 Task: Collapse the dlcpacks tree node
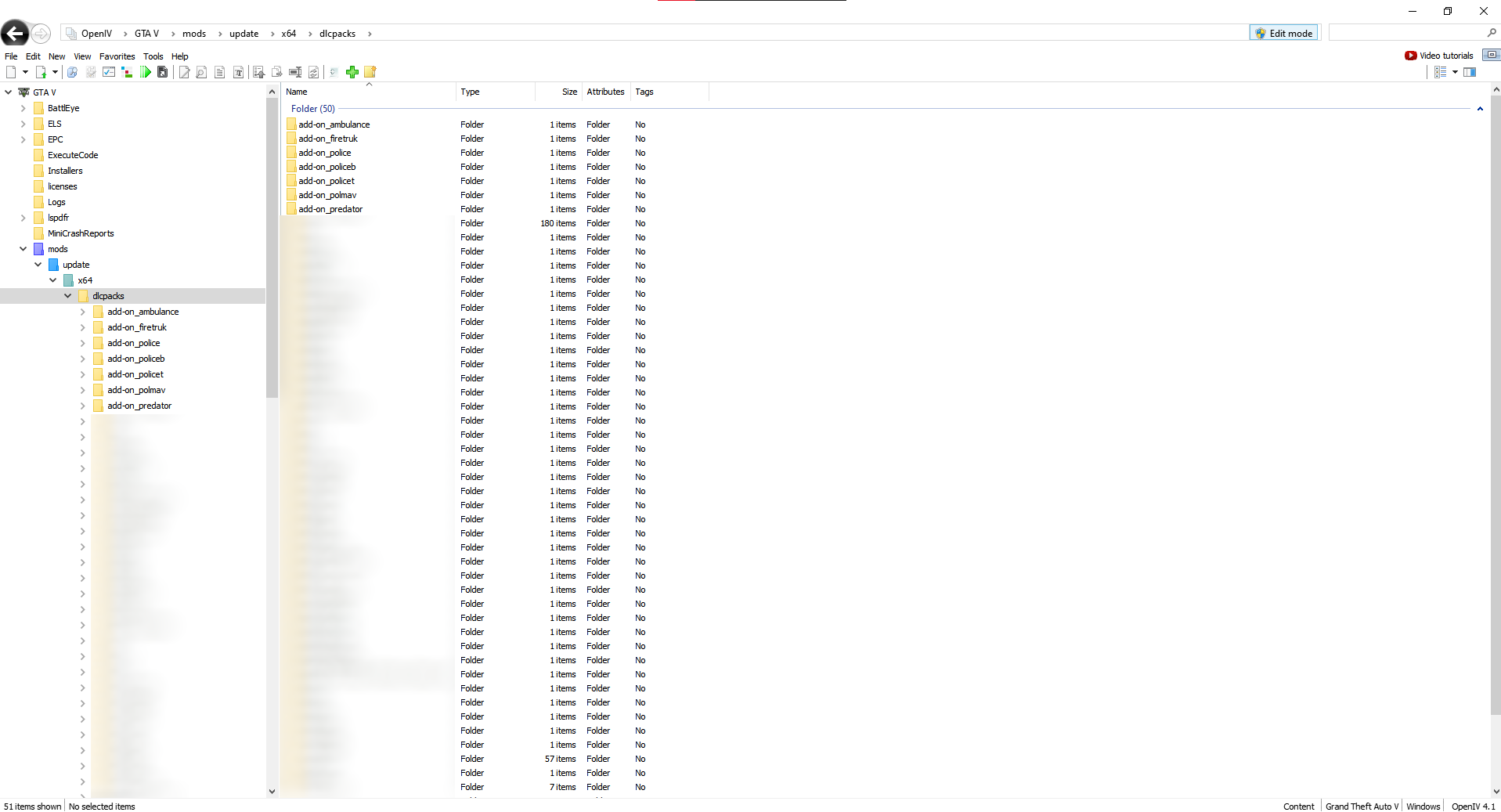[68, 296]
